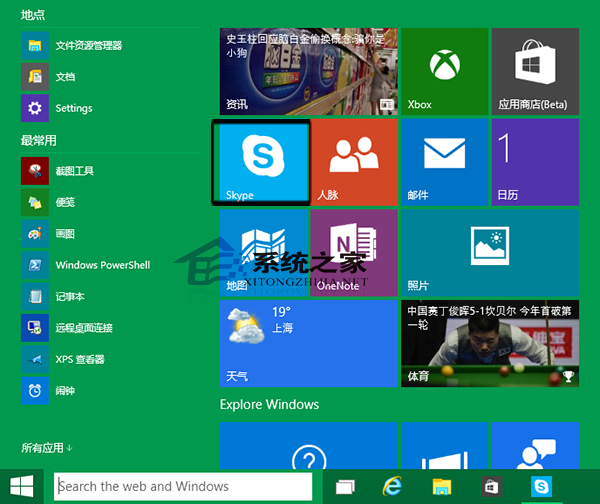Open the 体育 sports news tile

[x=489, y=343]
